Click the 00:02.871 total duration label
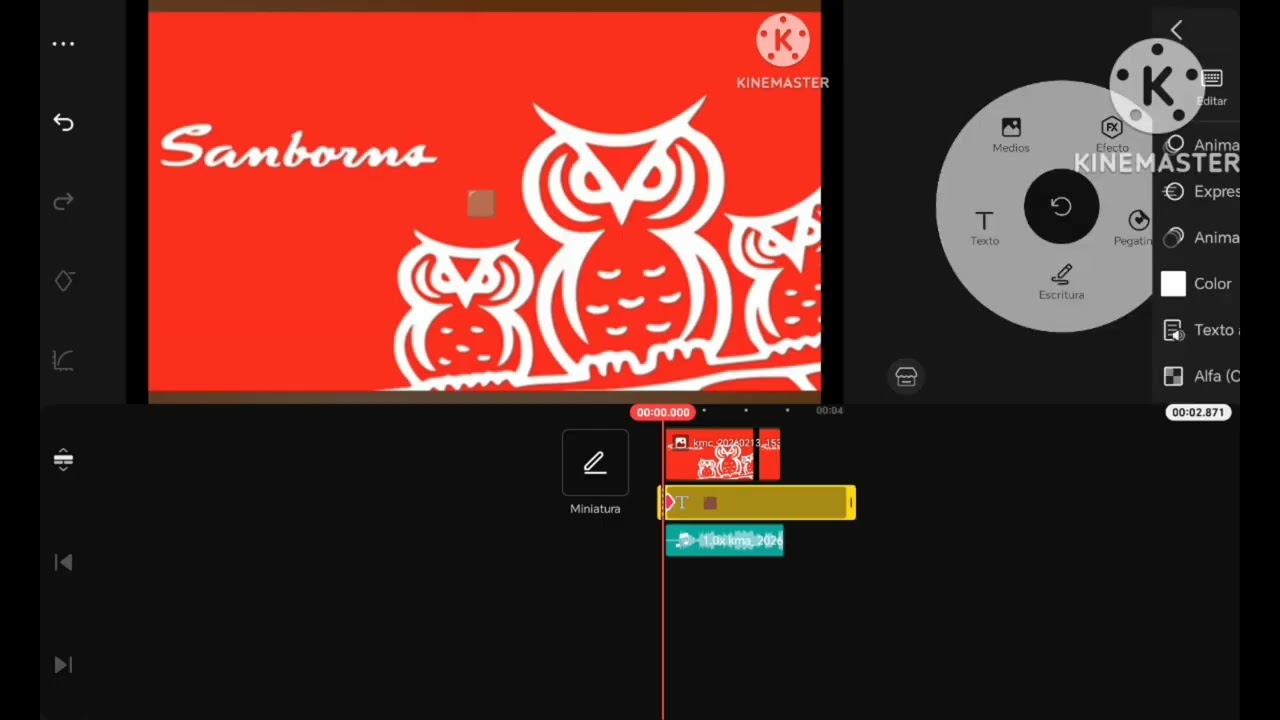Viewport: 1280px width, 720px height. click(x=1198, y=412)
